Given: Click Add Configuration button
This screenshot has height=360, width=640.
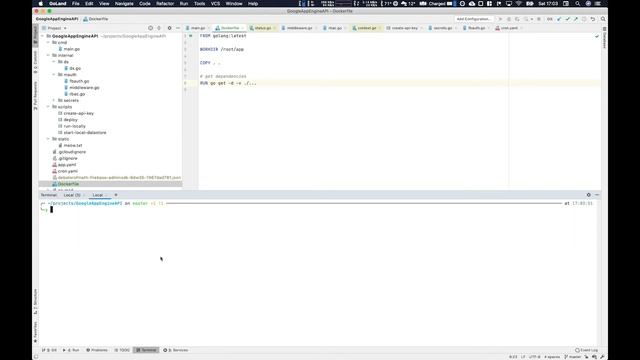Looking at the screenshot, I should [473, 19].
